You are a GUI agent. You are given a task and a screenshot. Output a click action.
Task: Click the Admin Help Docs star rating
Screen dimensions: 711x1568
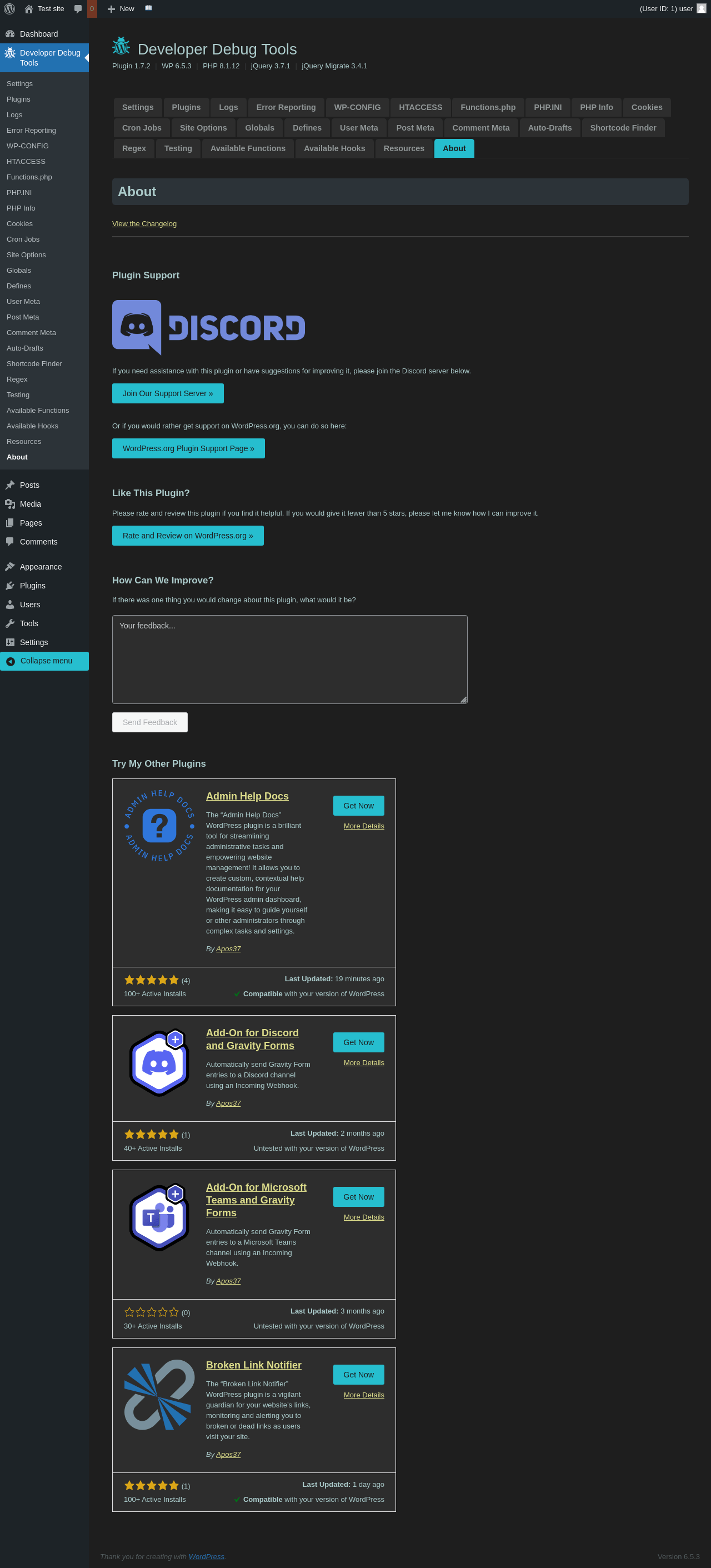coord(152,980)
